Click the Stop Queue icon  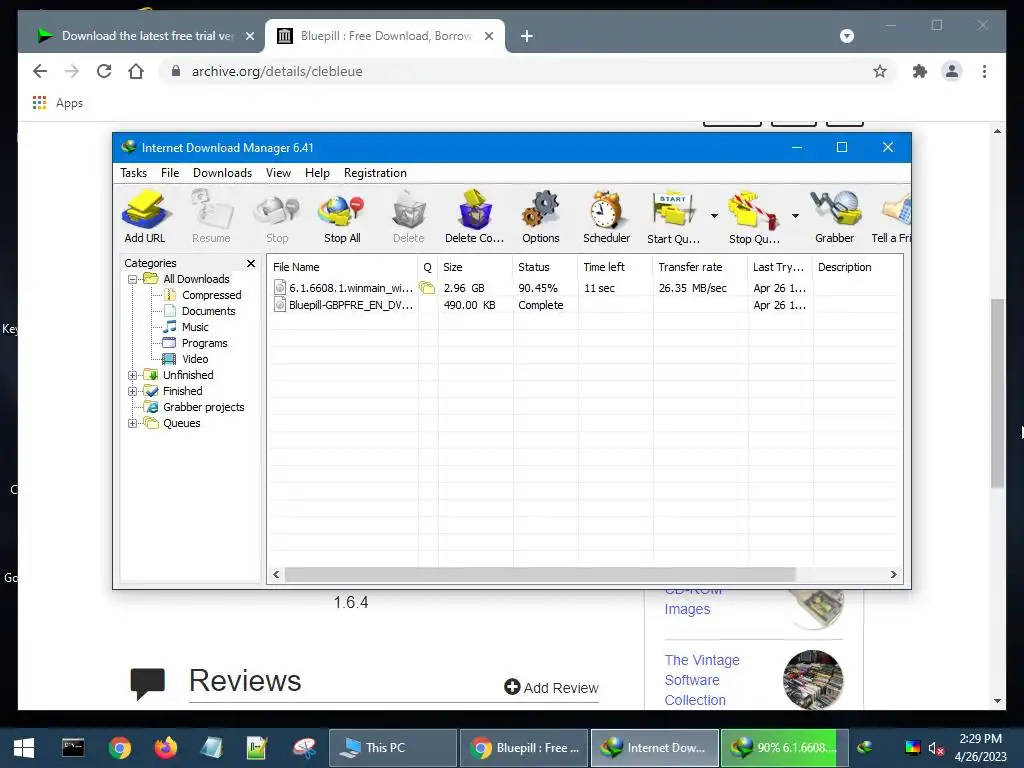tap(754, 217)
